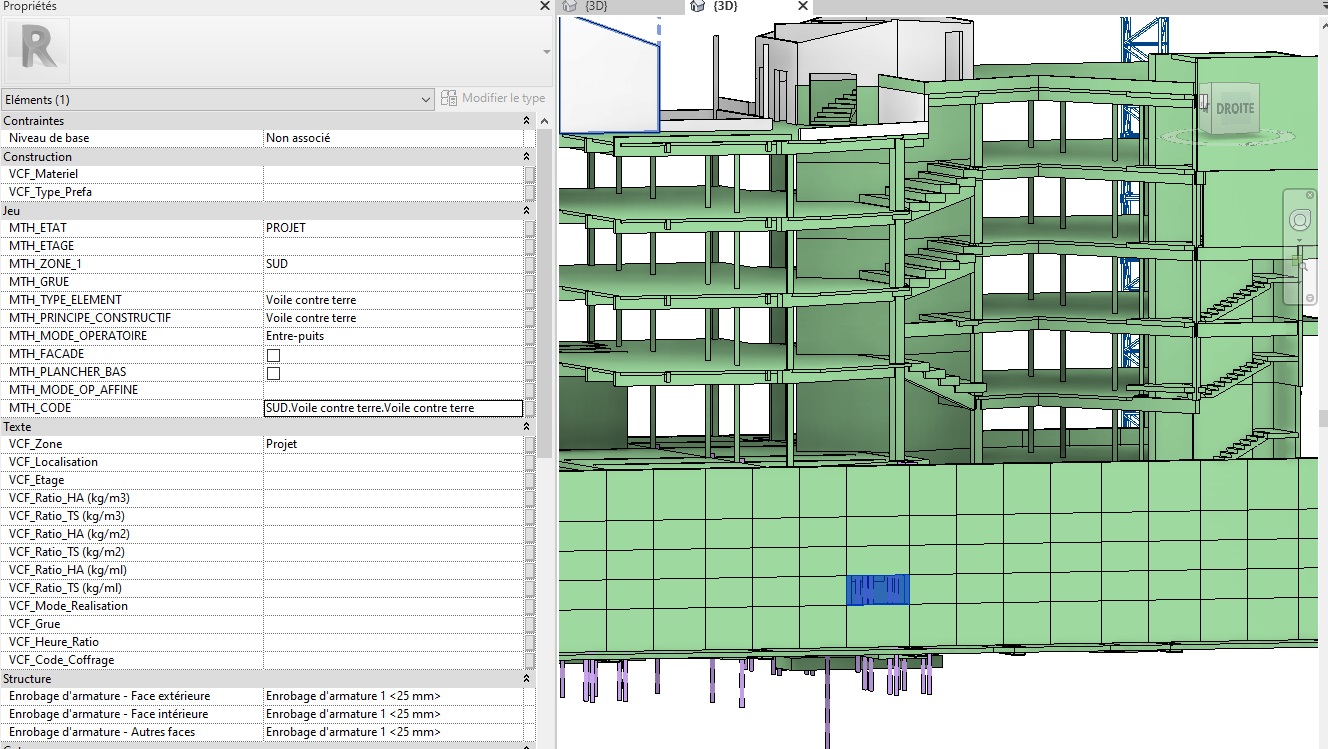1328x749 pixels.
Task: Collapse the Contraintes section header
Action: point(526,121)
